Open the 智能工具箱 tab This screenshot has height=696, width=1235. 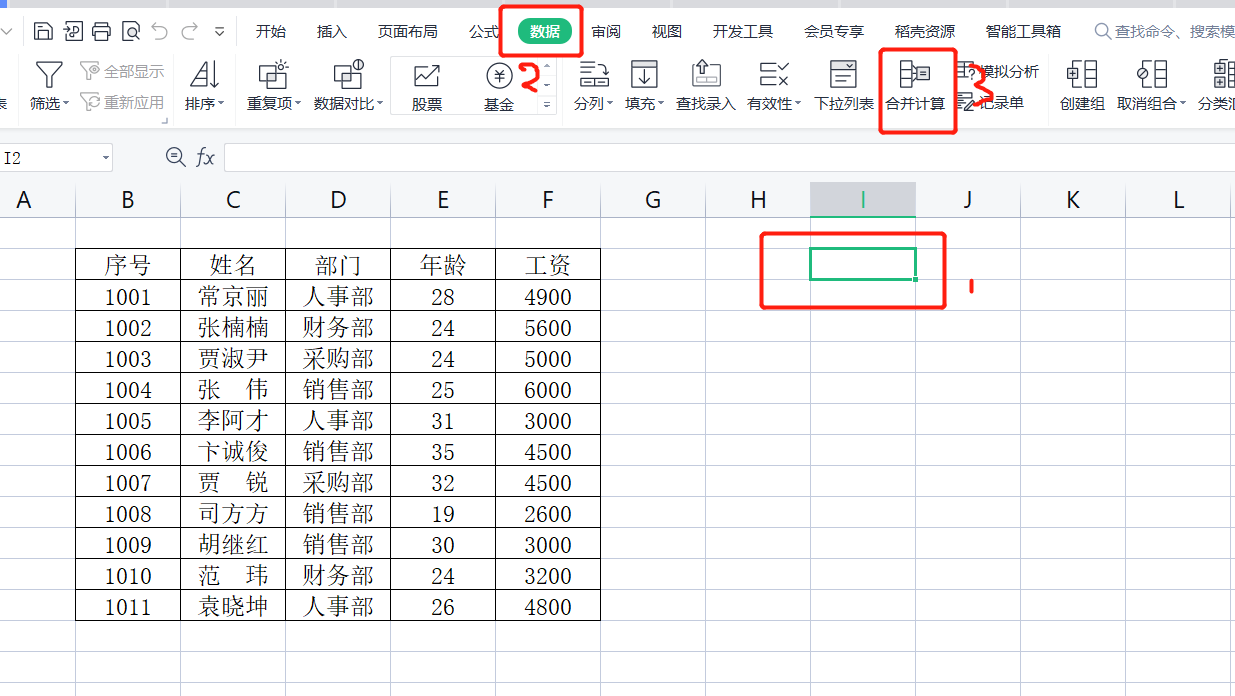click(1024, 32)
